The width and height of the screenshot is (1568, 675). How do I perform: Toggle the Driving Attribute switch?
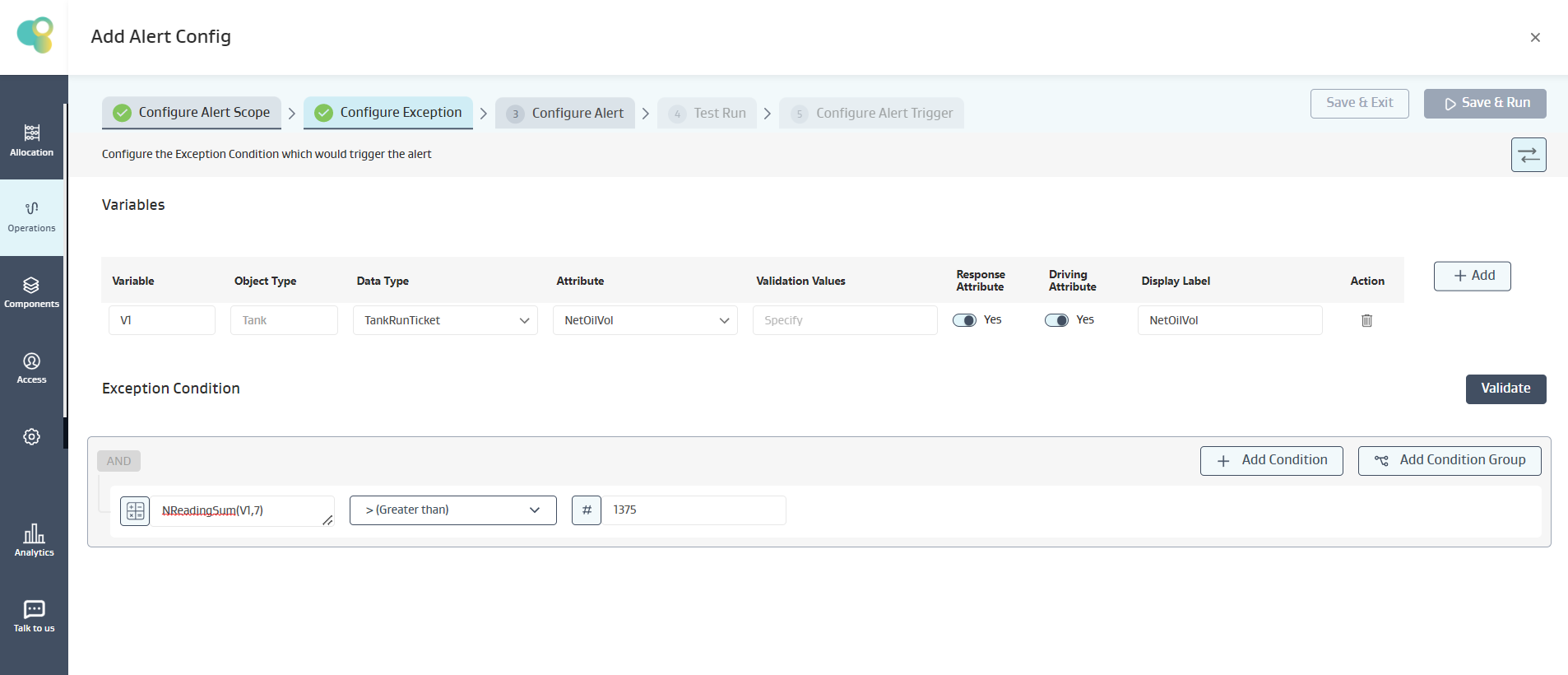point(1056,320)
